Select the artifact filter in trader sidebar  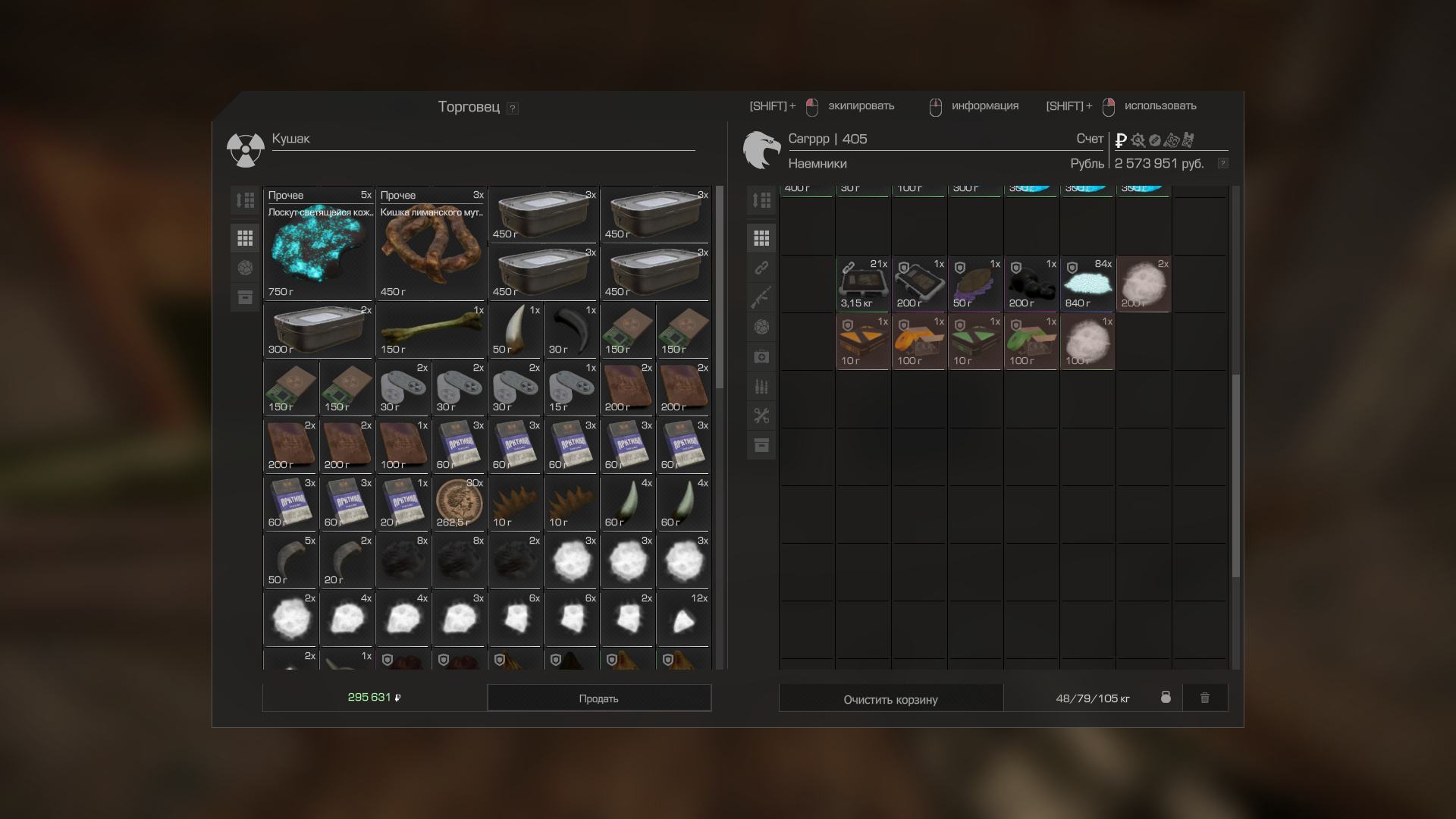point(245,268)
